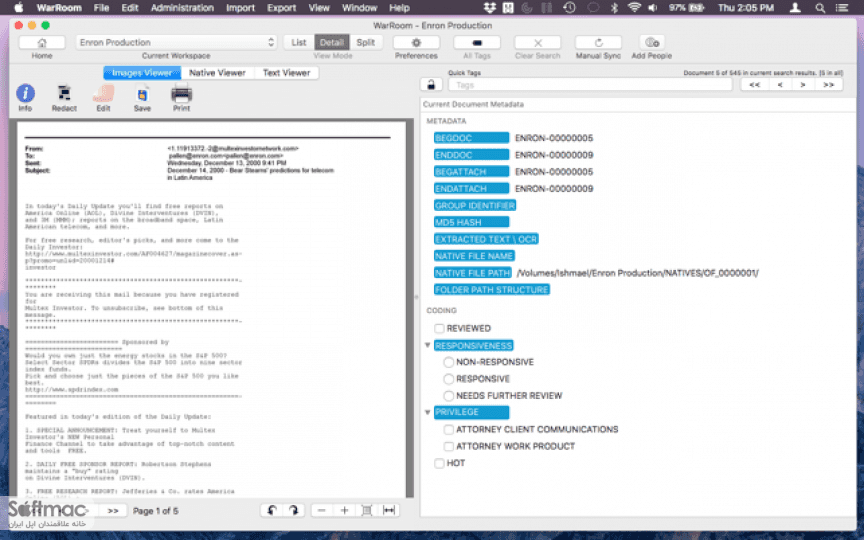Switch to Detail view mode
864x540 pixels.
(332, 42)
